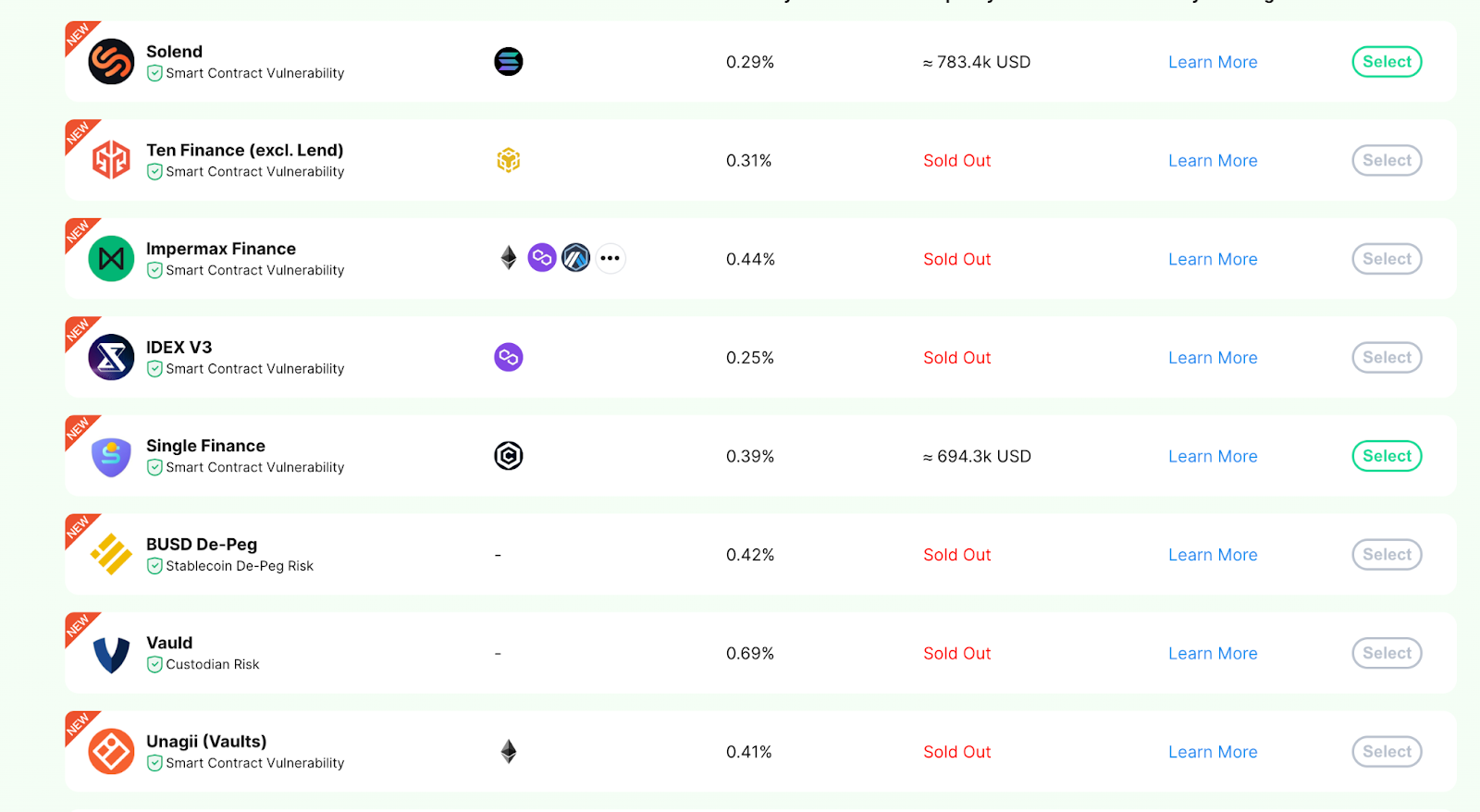Click the Solend protocol logo

(x=111, y=62)
